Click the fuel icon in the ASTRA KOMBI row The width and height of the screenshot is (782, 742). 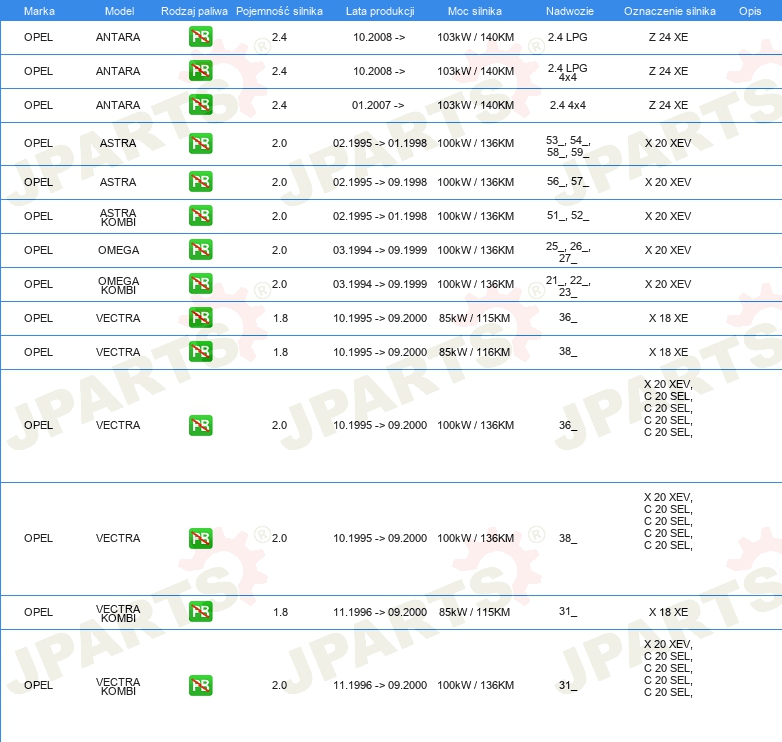(x=200, y=216)
